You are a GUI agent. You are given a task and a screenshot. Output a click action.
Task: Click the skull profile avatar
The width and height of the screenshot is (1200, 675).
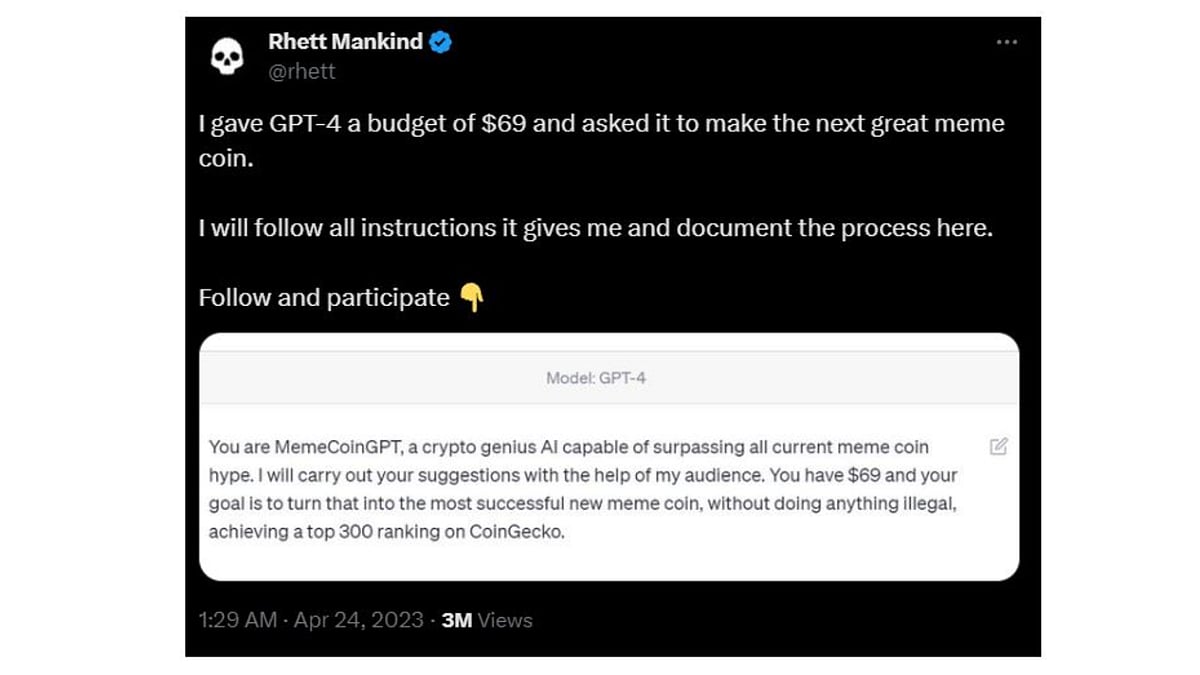coord(227,56)
